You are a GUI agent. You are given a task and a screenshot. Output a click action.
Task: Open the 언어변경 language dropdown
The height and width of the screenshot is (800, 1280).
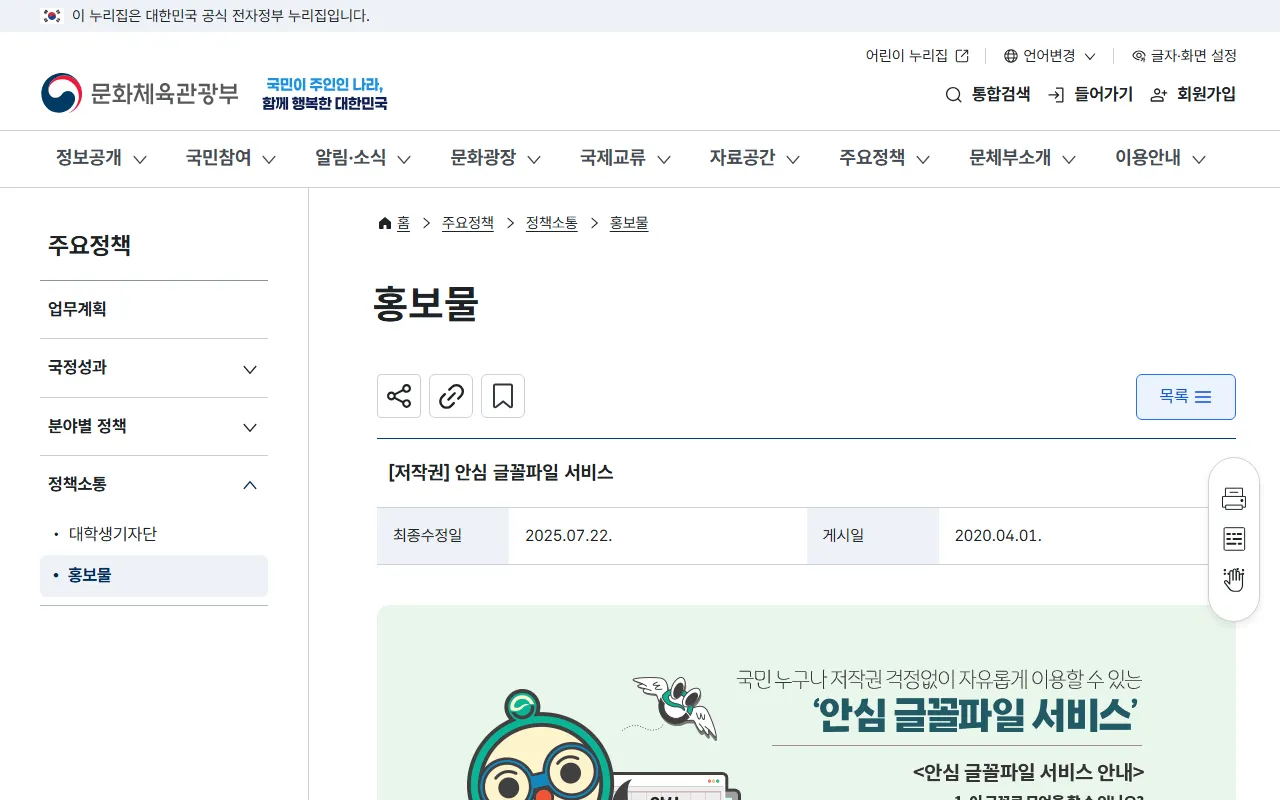pyautogui.click(x=1050, y=56)
